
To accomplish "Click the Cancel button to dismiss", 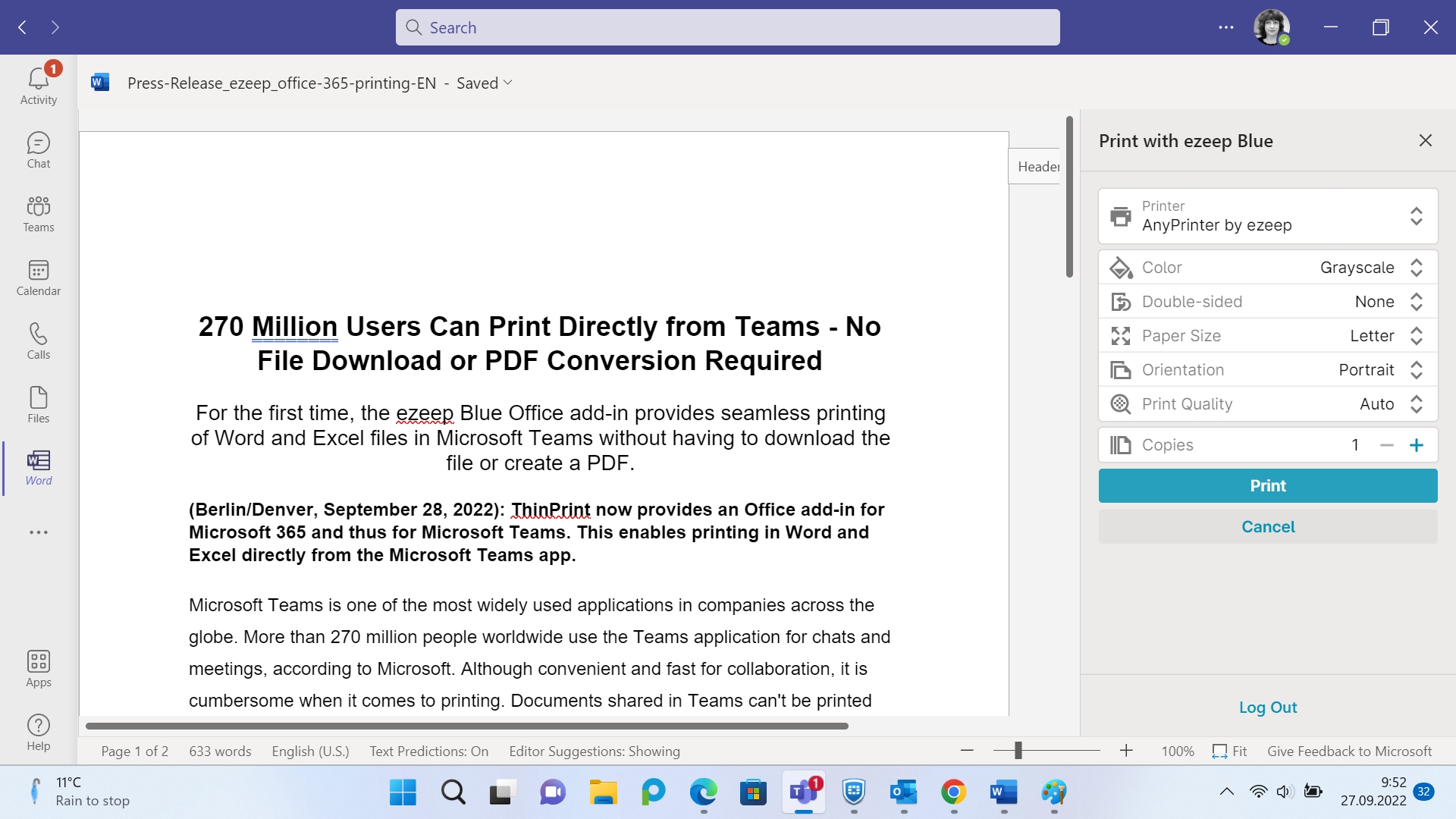I will (1268, 526).
